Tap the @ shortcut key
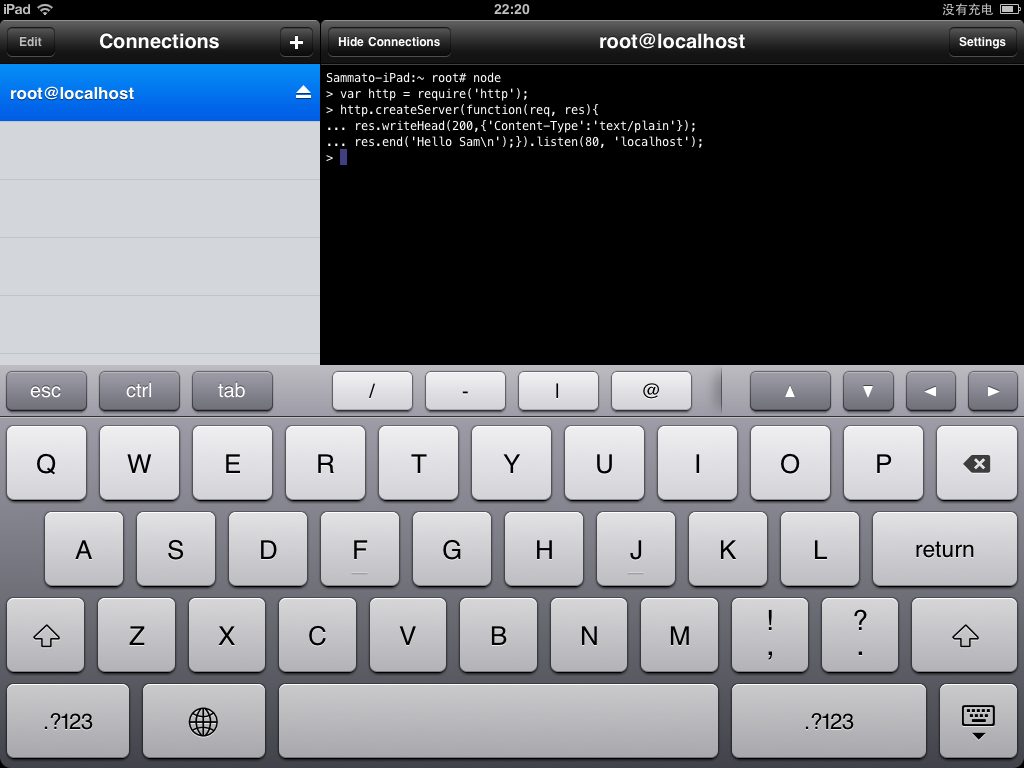Screen dimensions: 1024x768 pyautogui.click(x=651, y=391)
